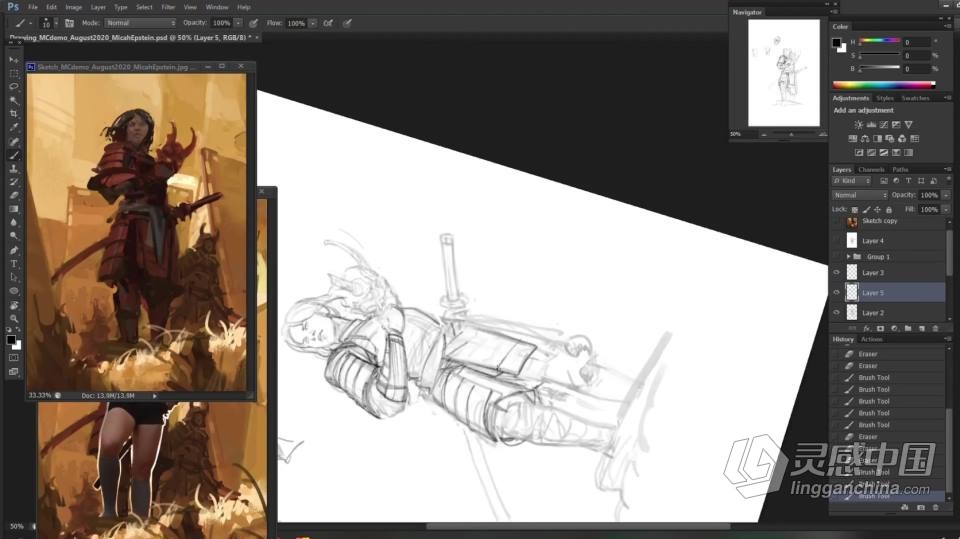This screenshot has width=960, height=539.
Task: Open the layer filter Kind dropdown
Action: click(x=852, y=181)
